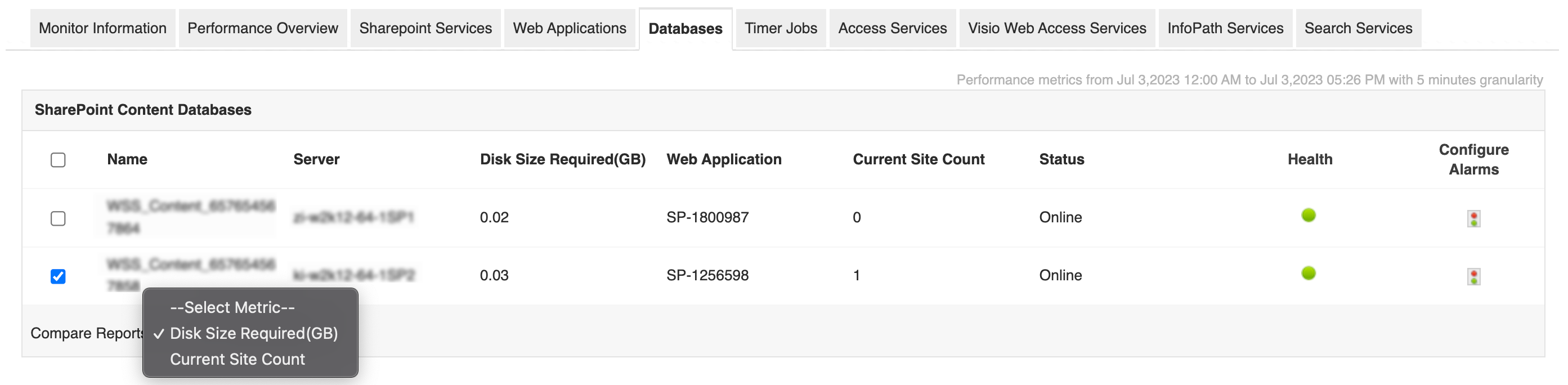Open the Web Applications tab
1568x385 pixels.
pos(569,29)
